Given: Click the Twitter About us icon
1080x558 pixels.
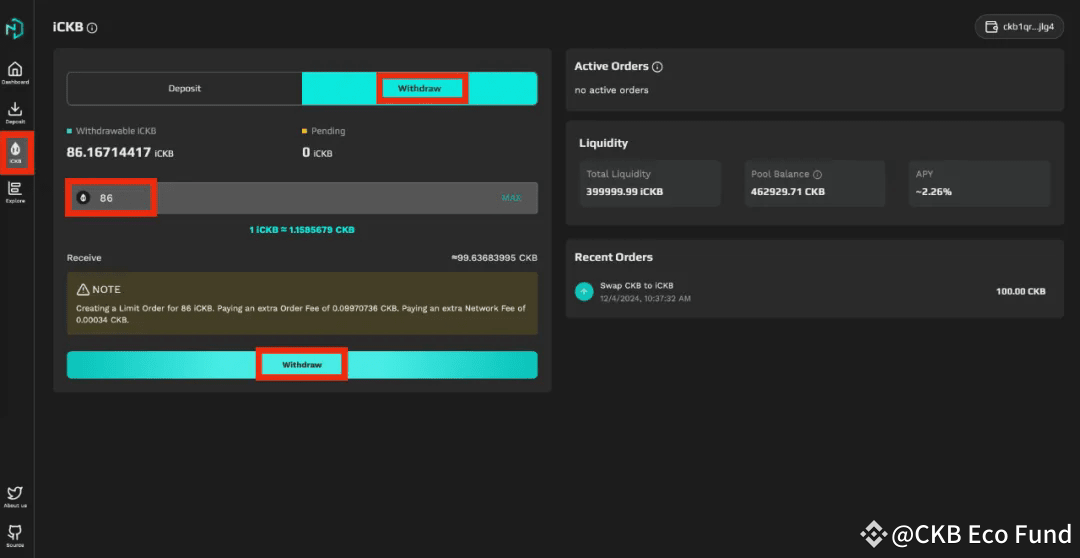Looking at the screenshot, I should point(15,494).
